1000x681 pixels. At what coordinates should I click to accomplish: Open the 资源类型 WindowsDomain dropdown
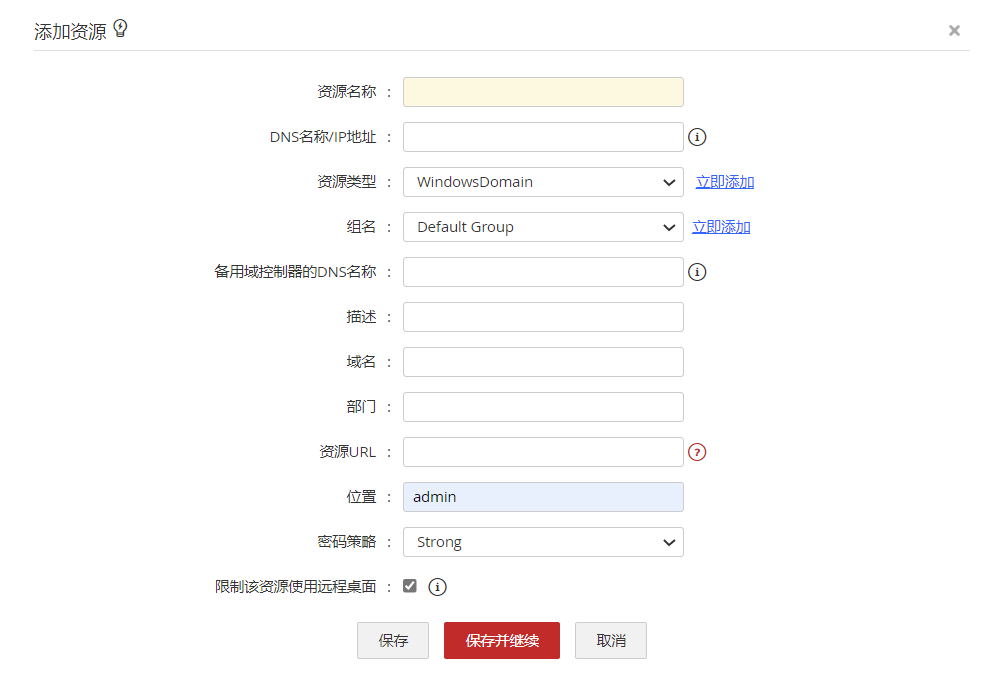click(543, 182)
